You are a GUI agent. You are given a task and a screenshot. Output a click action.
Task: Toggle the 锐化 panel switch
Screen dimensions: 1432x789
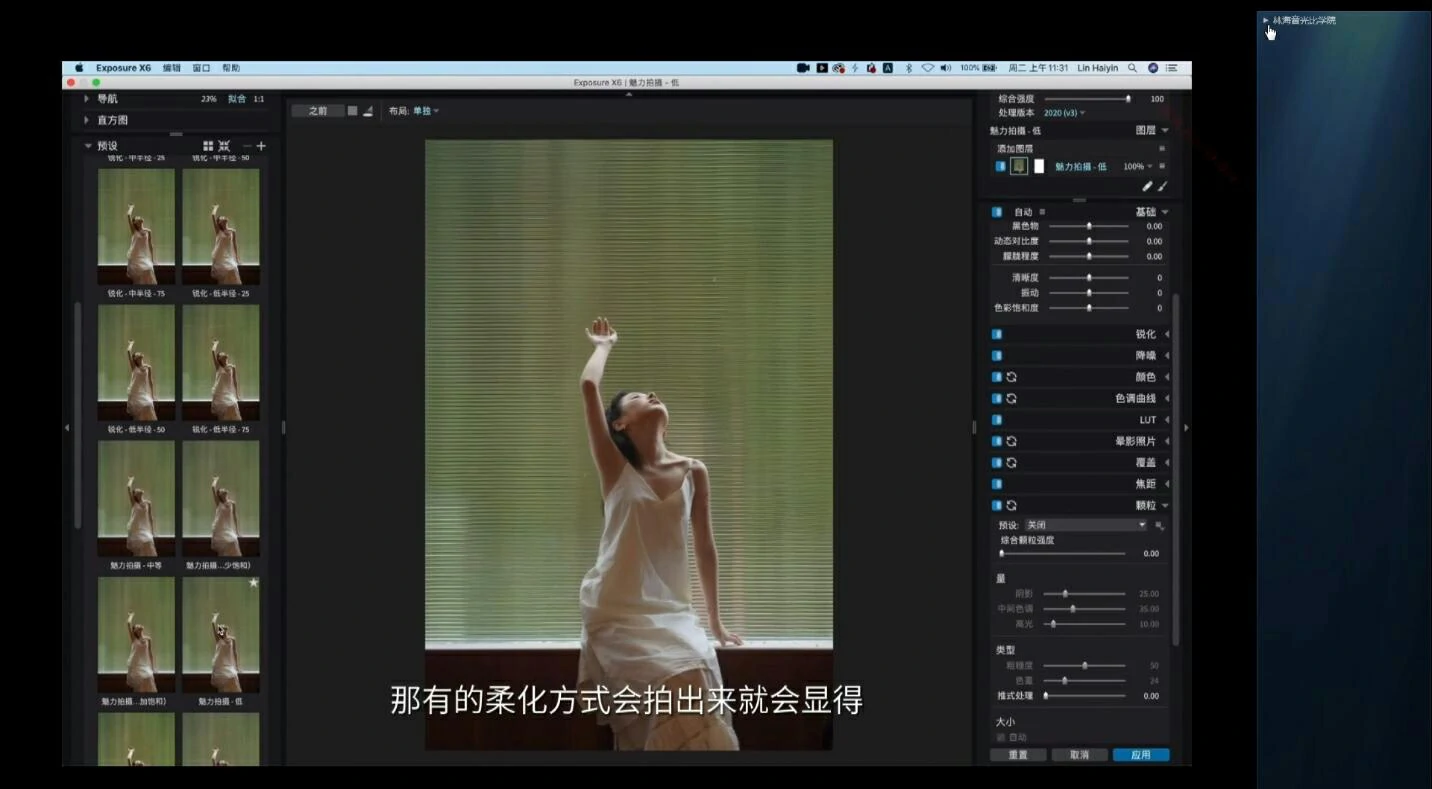(x=997, y=334)
